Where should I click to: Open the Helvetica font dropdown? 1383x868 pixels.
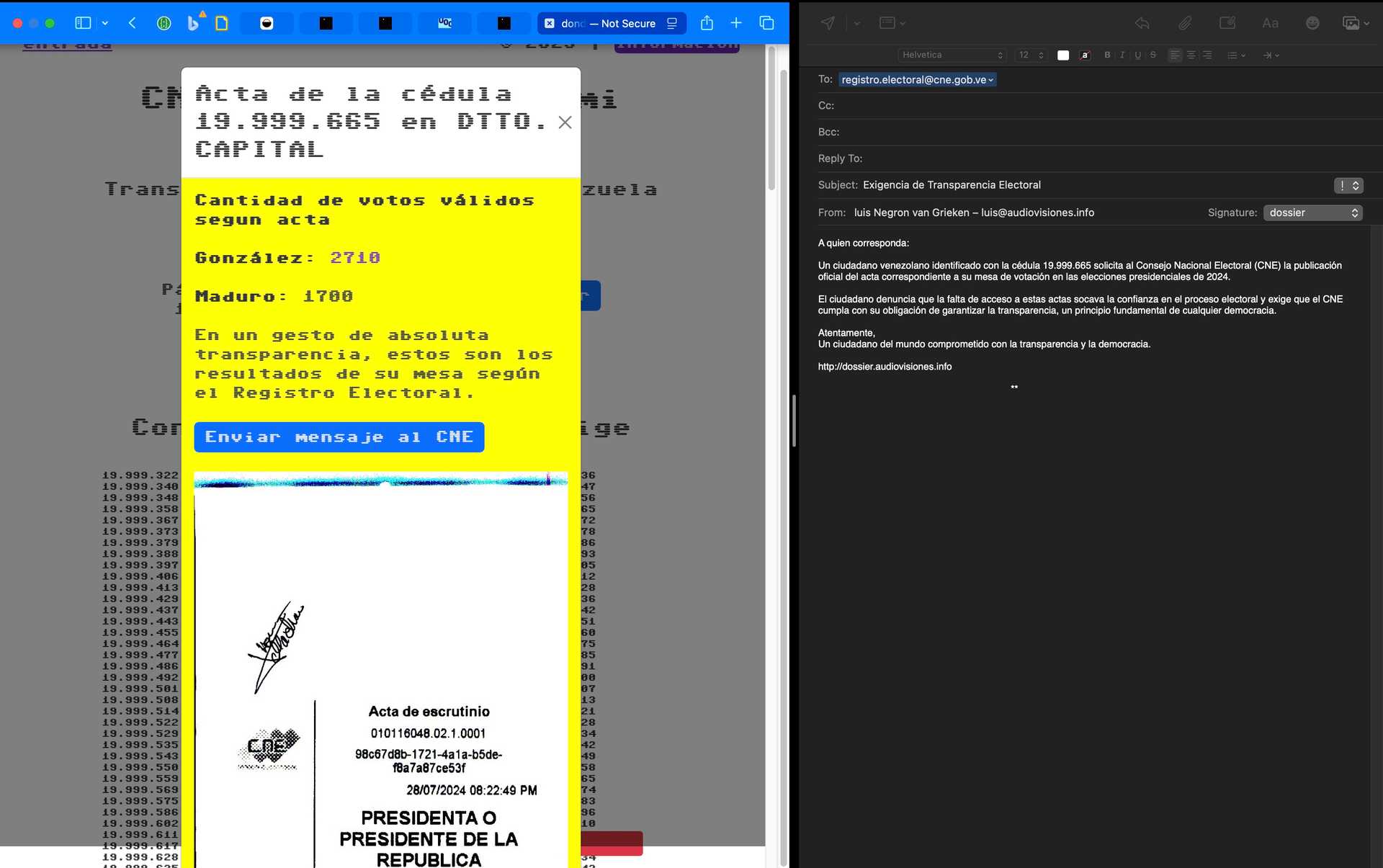952,55
